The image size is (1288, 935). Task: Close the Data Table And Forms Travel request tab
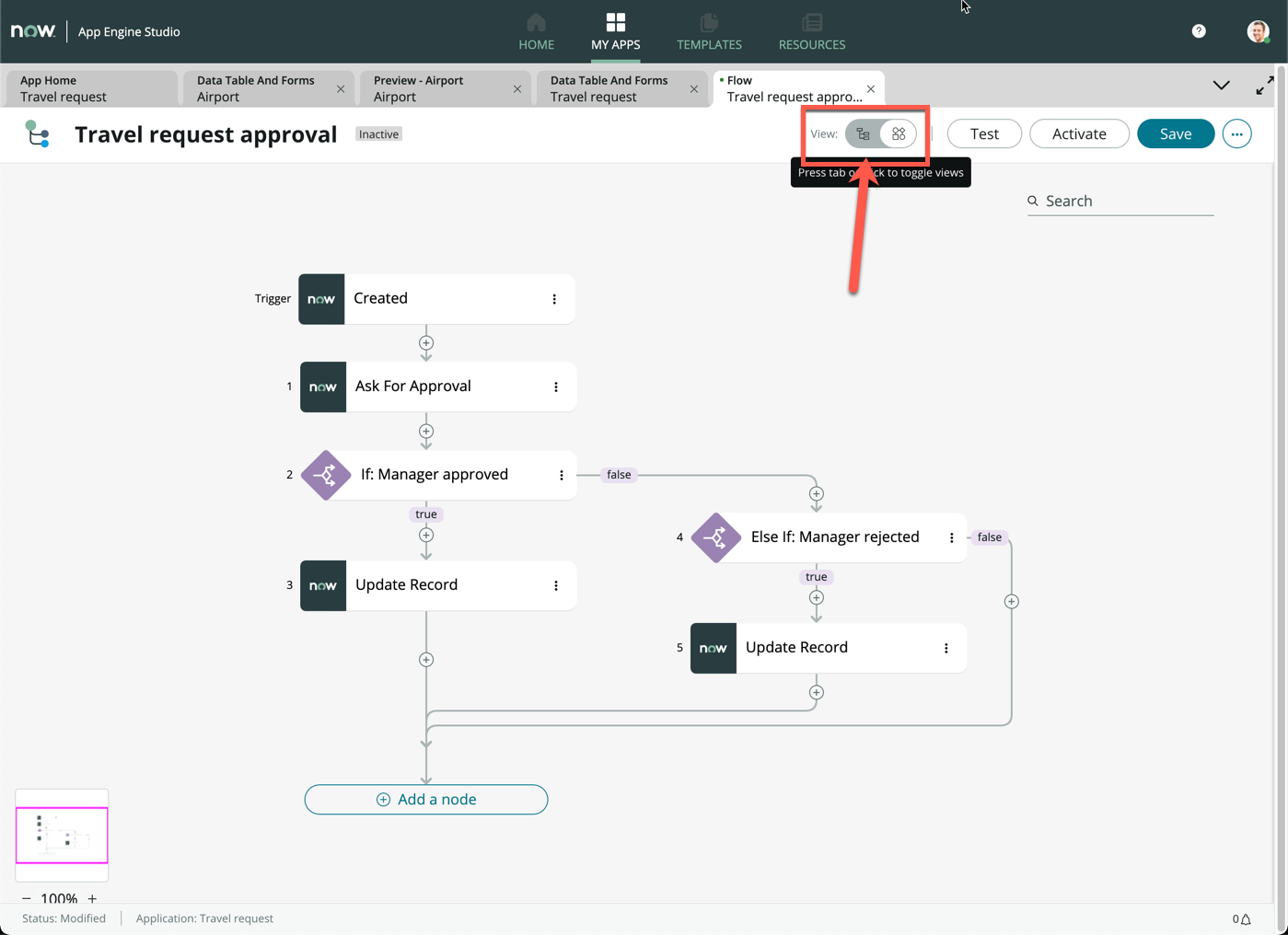click(694, 89)
